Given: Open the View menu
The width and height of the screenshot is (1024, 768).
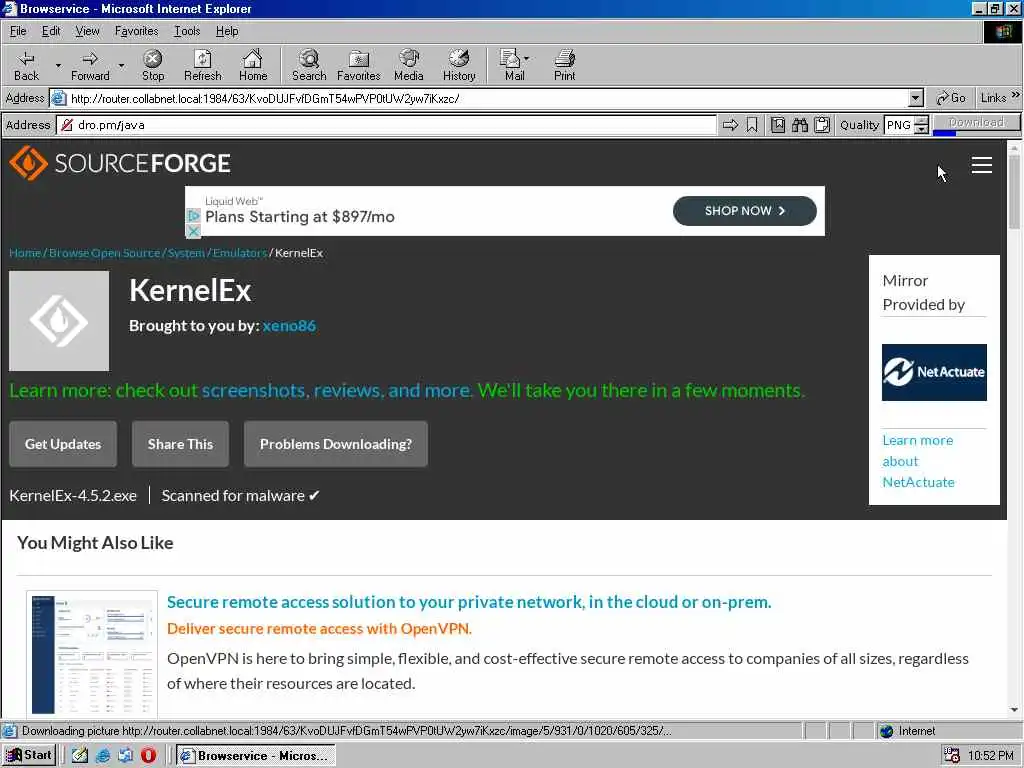Looking at the screenshot, I should coord(87,31).
